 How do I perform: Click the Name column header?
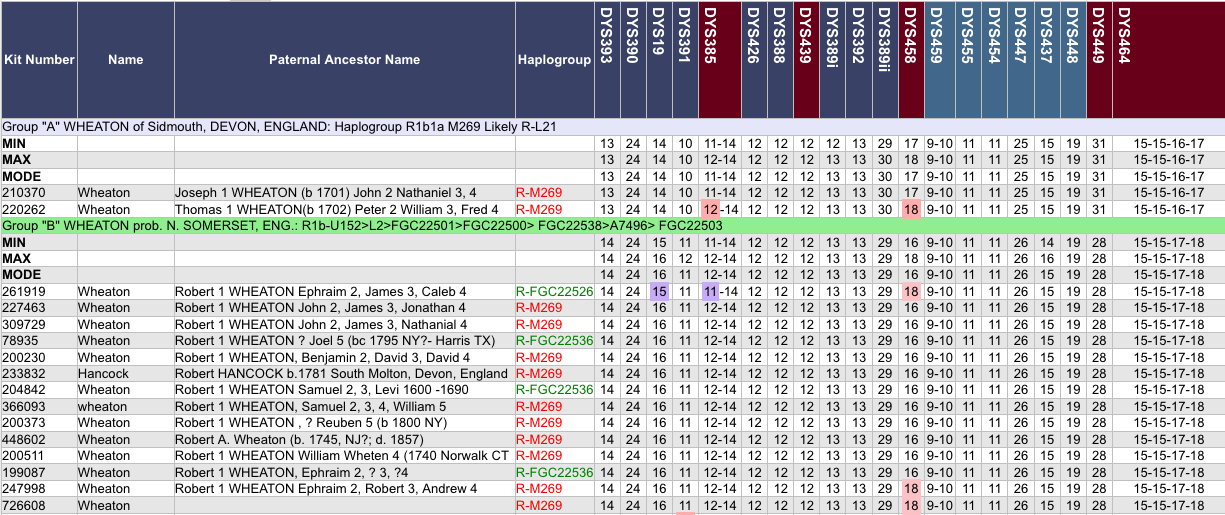(x=126, y=60)
